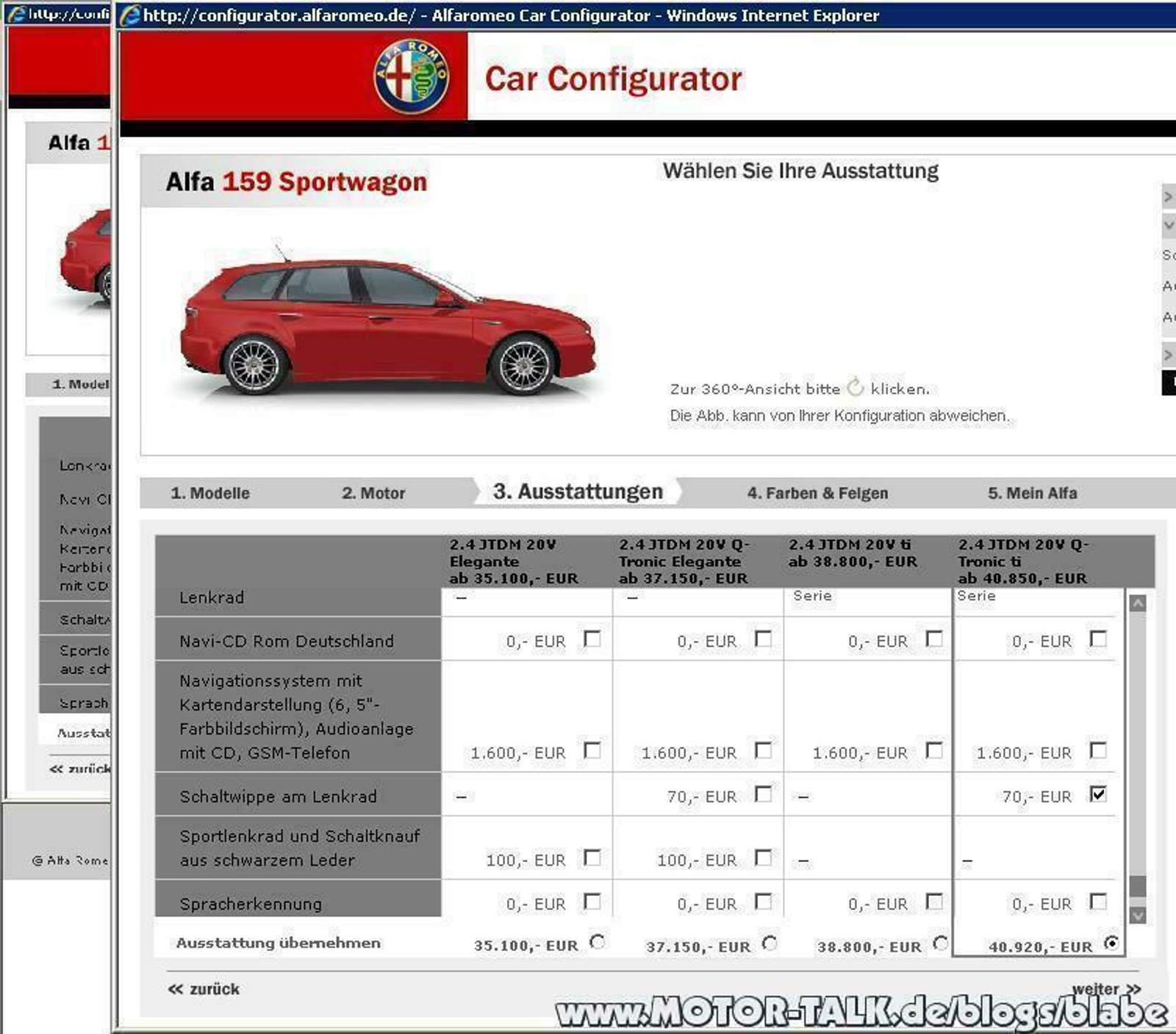The width and height of the screenshot is (1176, 1034).
Task: Open the 2. Motor step tab
Action: tap(373, 493)
